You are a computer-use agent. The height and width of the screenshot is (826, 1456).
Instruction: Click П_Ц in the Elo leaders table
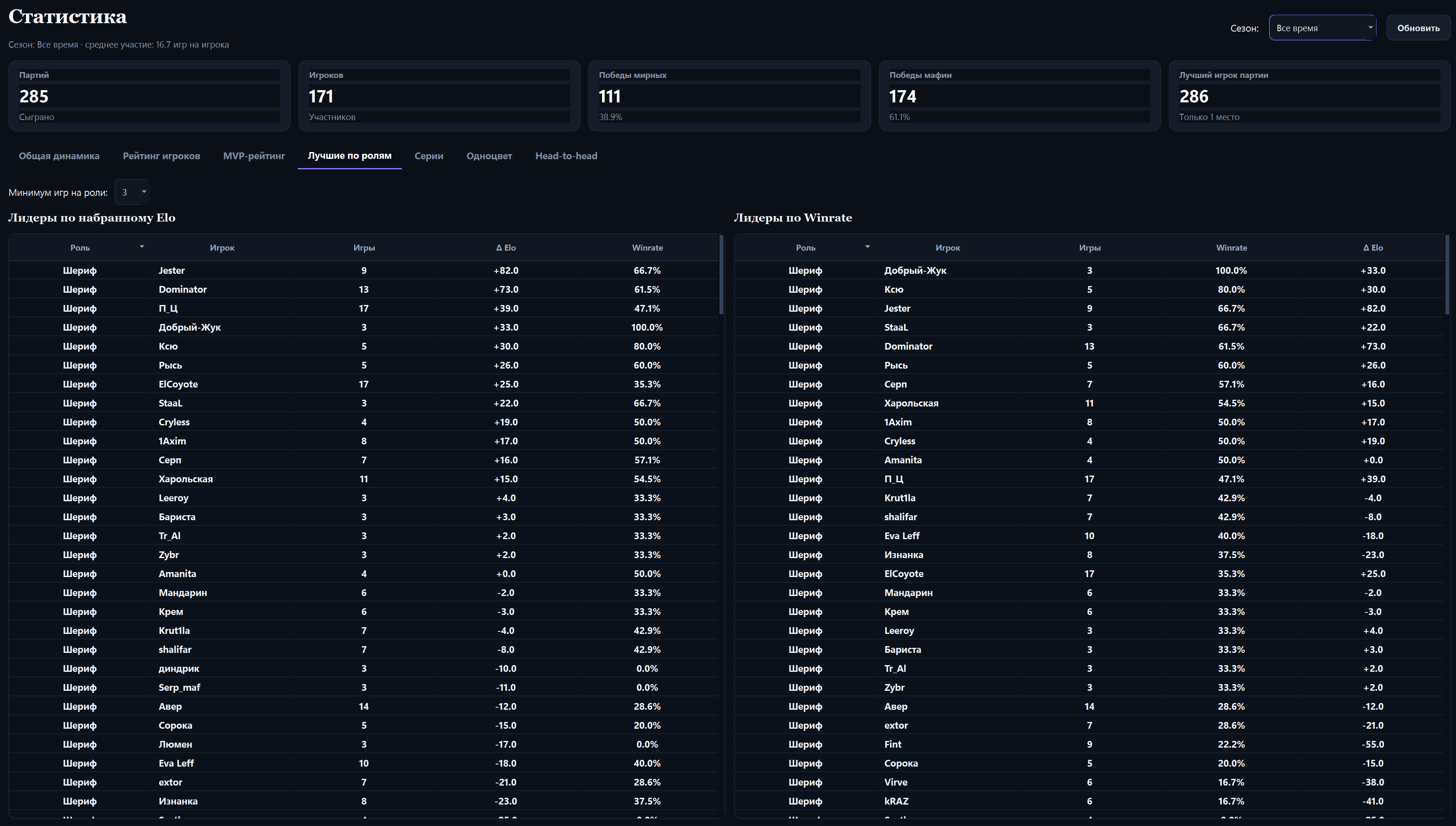pos(168,309)
